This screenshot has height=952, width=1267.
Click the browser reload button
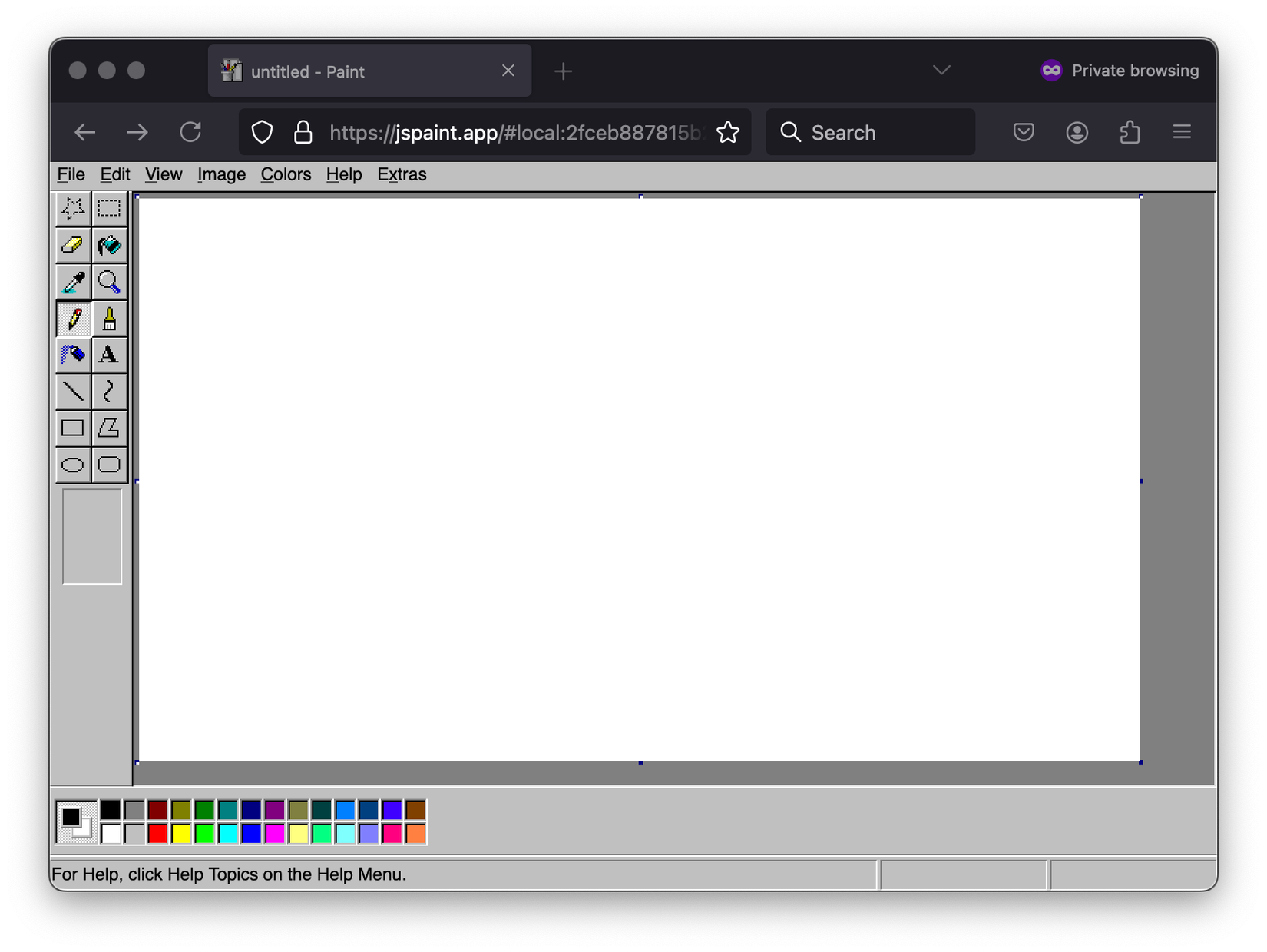[191, 132]
